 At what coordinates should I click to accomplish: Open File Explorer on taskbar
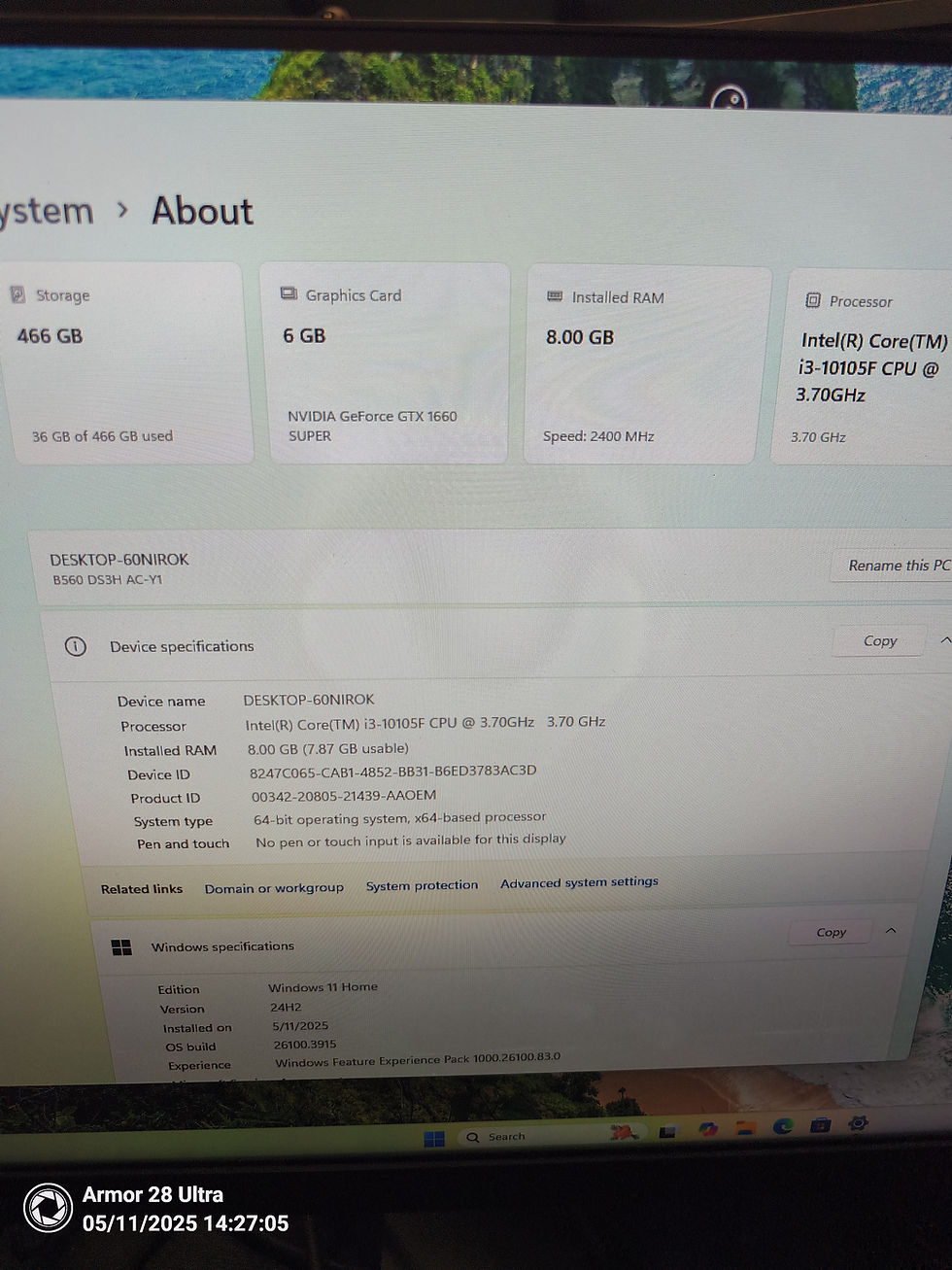[746, 1127]
